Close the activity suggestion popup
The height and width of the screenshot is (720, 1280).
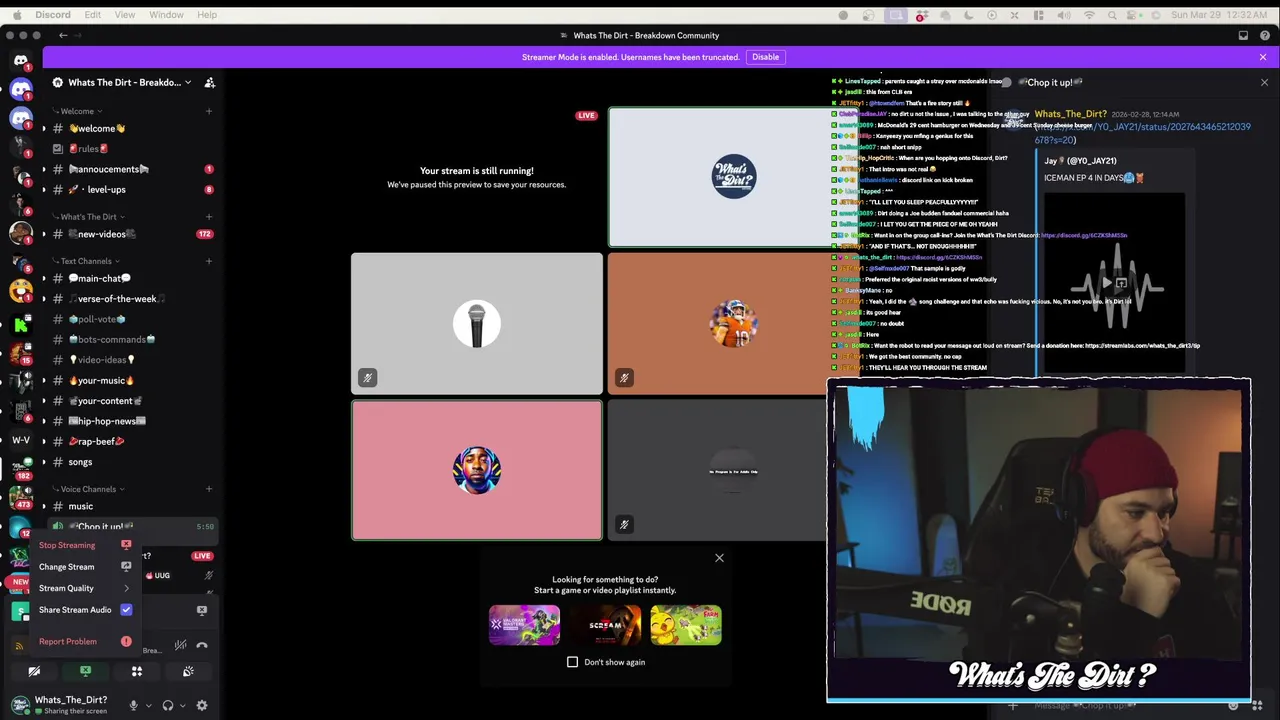tap(719, 558)
